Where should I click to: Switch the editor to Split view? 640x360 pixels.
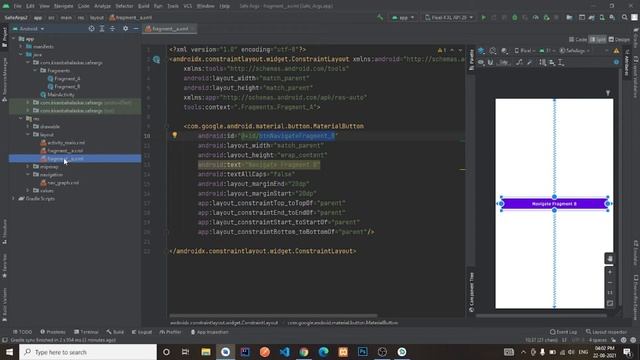point(598,40)
